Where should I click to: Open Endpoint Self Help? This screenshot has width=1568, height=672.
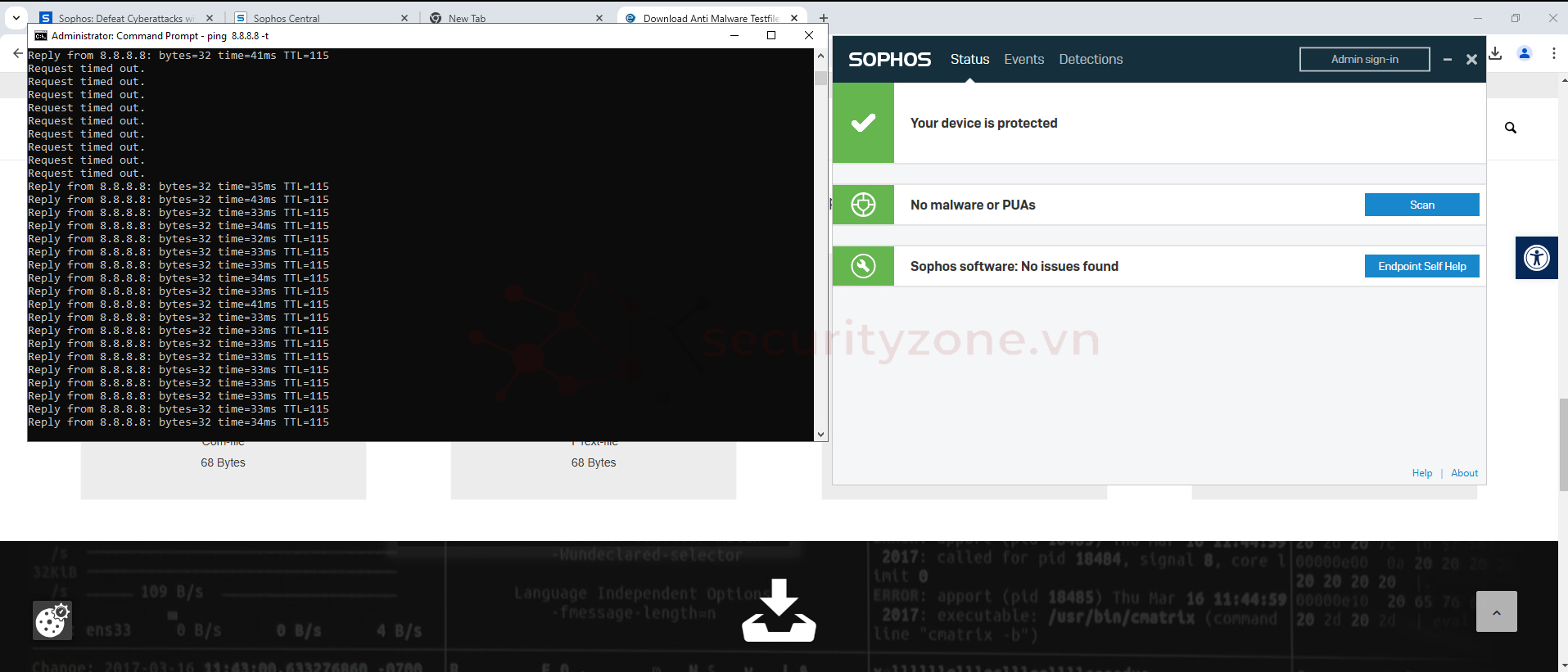click(1421, 266)
